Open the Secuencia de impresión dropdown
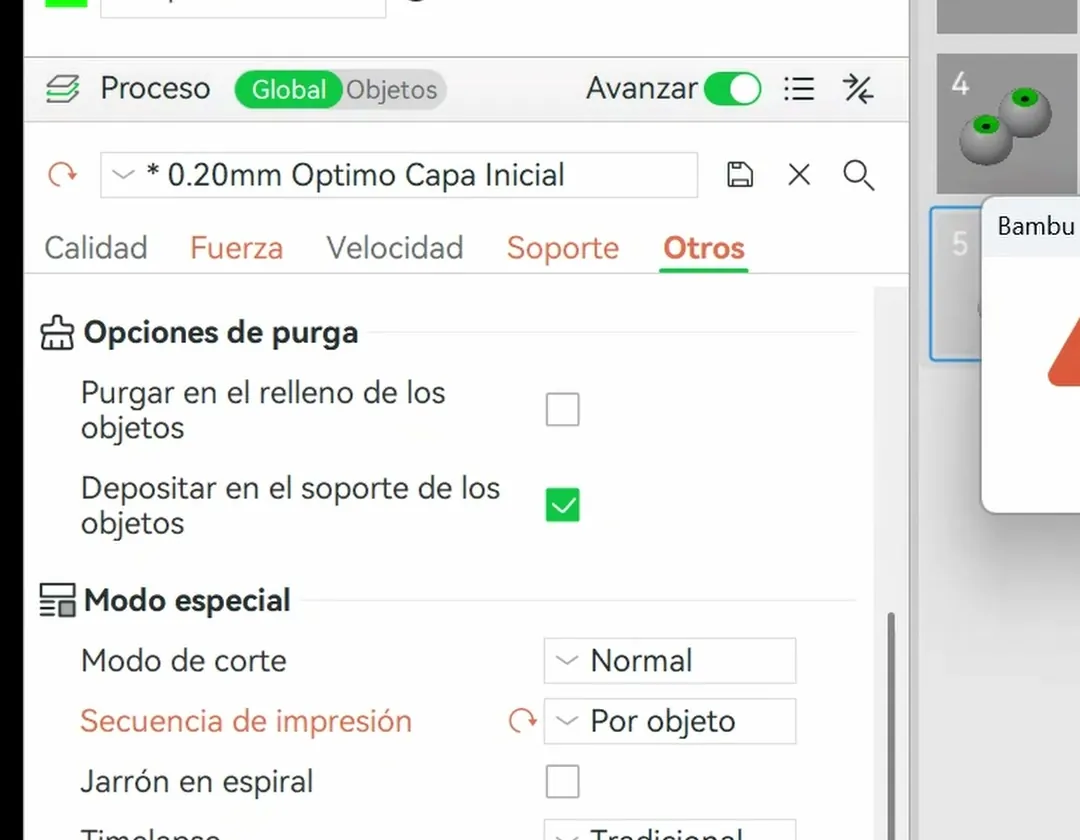Viewport: 1080px width, 840px height. 669,722
